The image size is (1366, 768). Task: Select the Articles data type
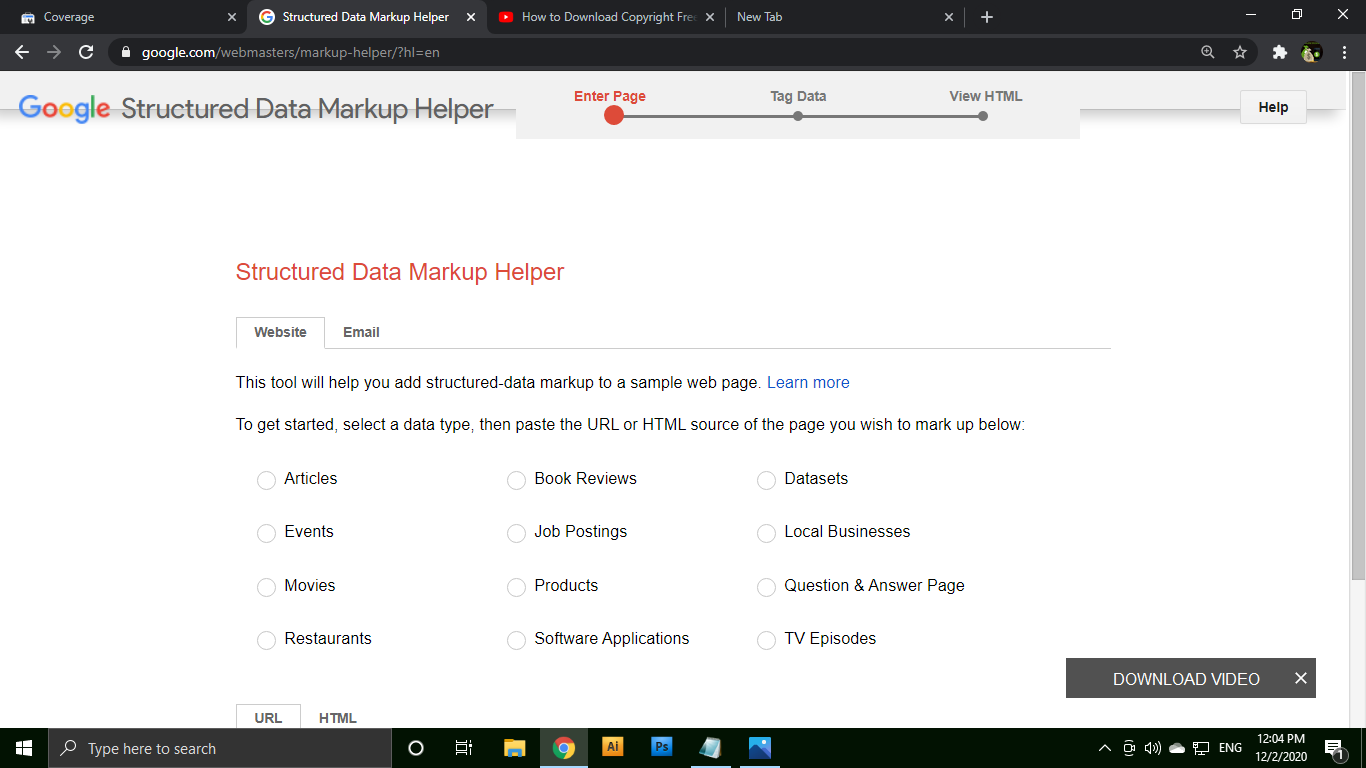pos(266,480)
